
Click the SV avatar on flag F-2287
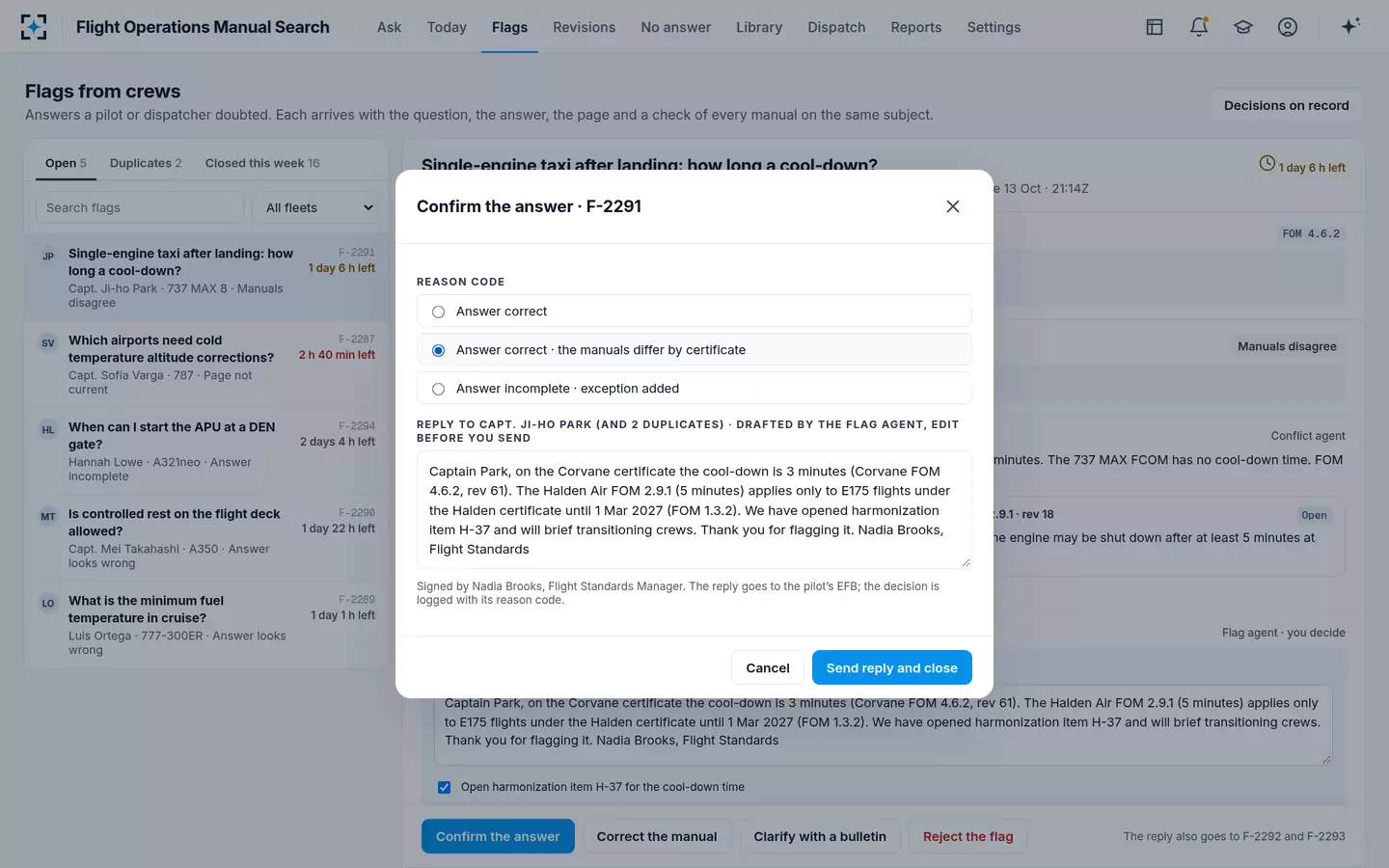click(x=48, y=342)
